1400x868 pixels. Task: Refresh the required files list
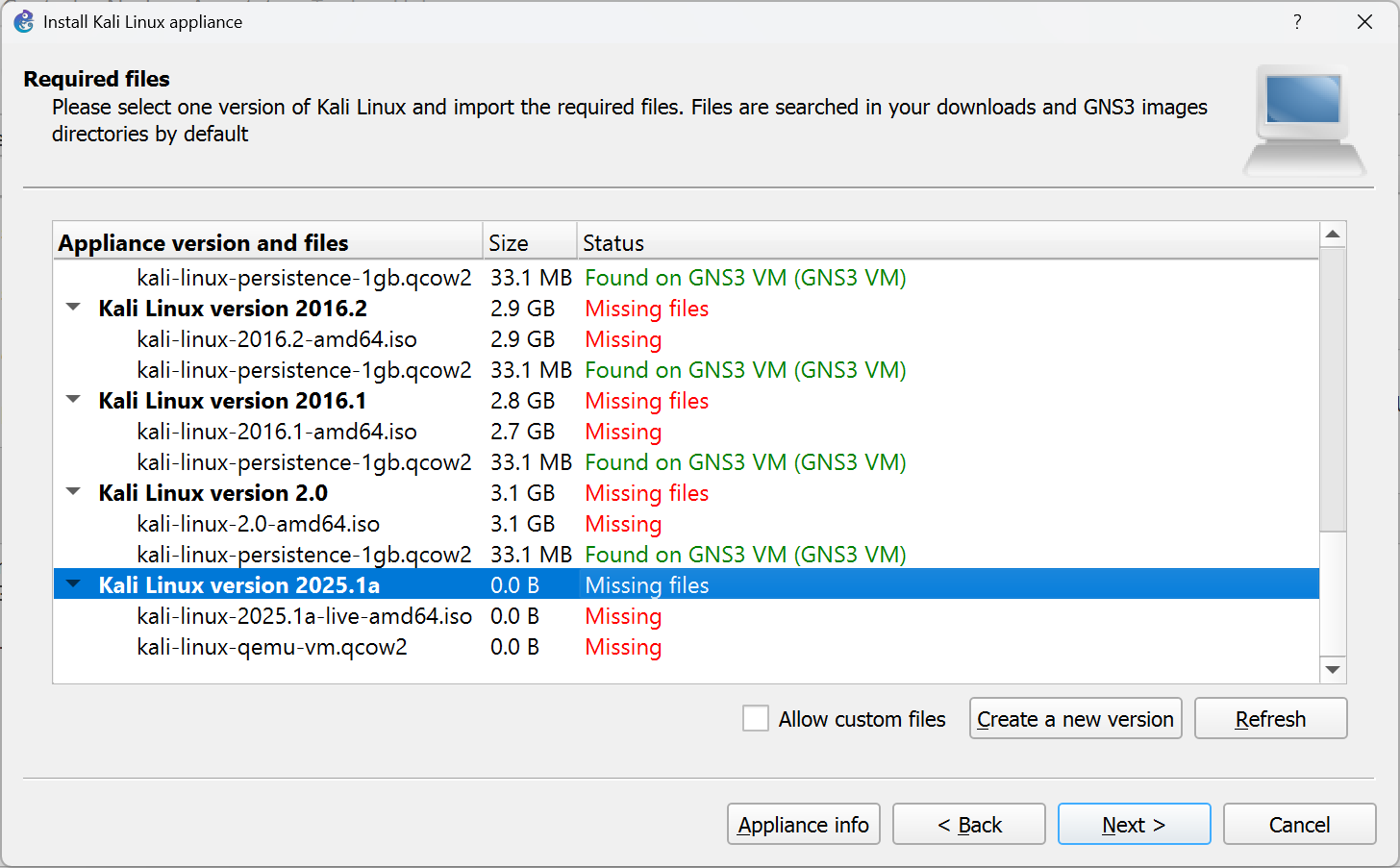click(1270, 718)
